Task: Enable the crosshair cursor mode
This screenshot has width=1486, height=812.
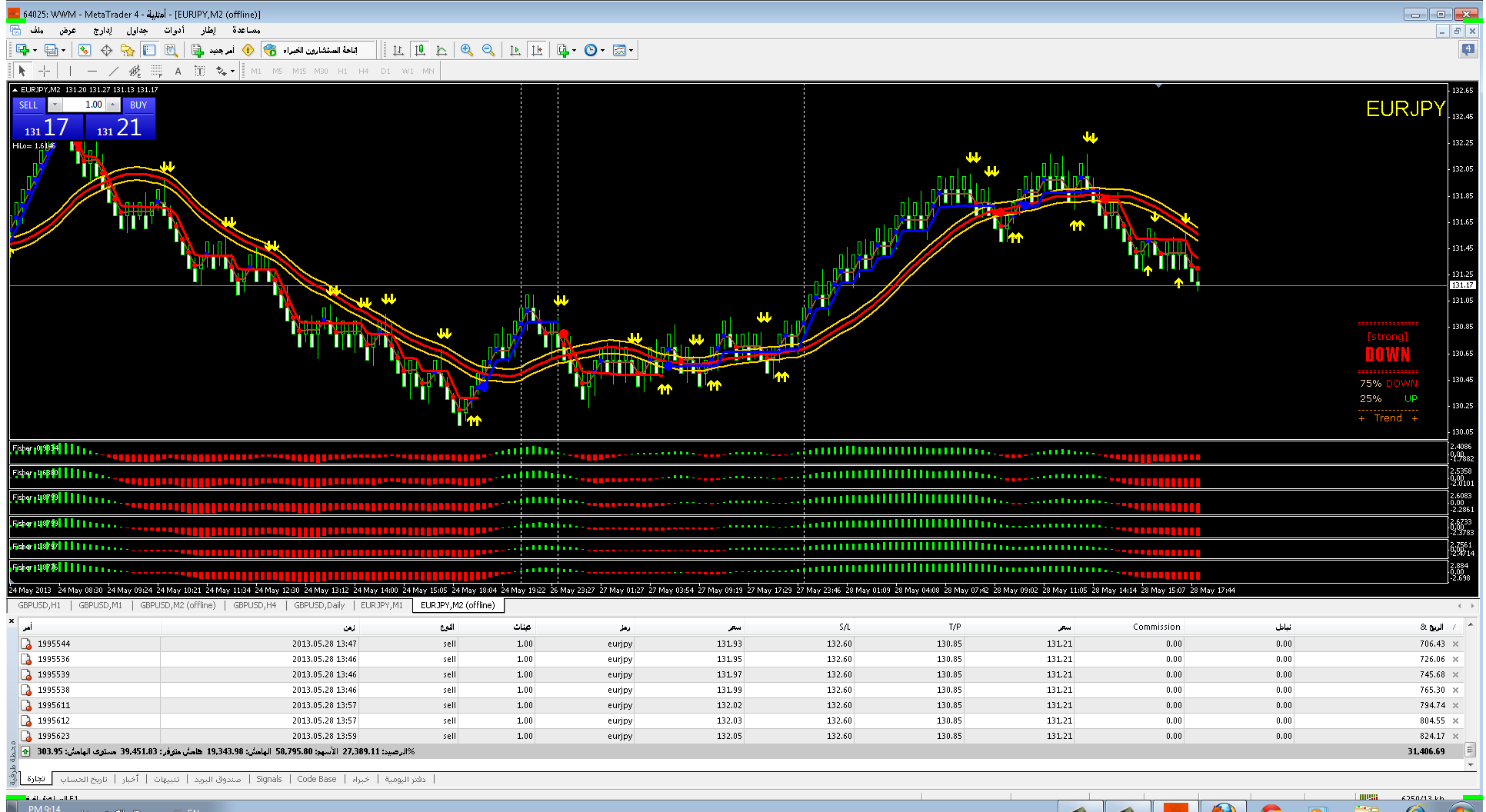Action: pyautogui.click(x=45, y=71)
